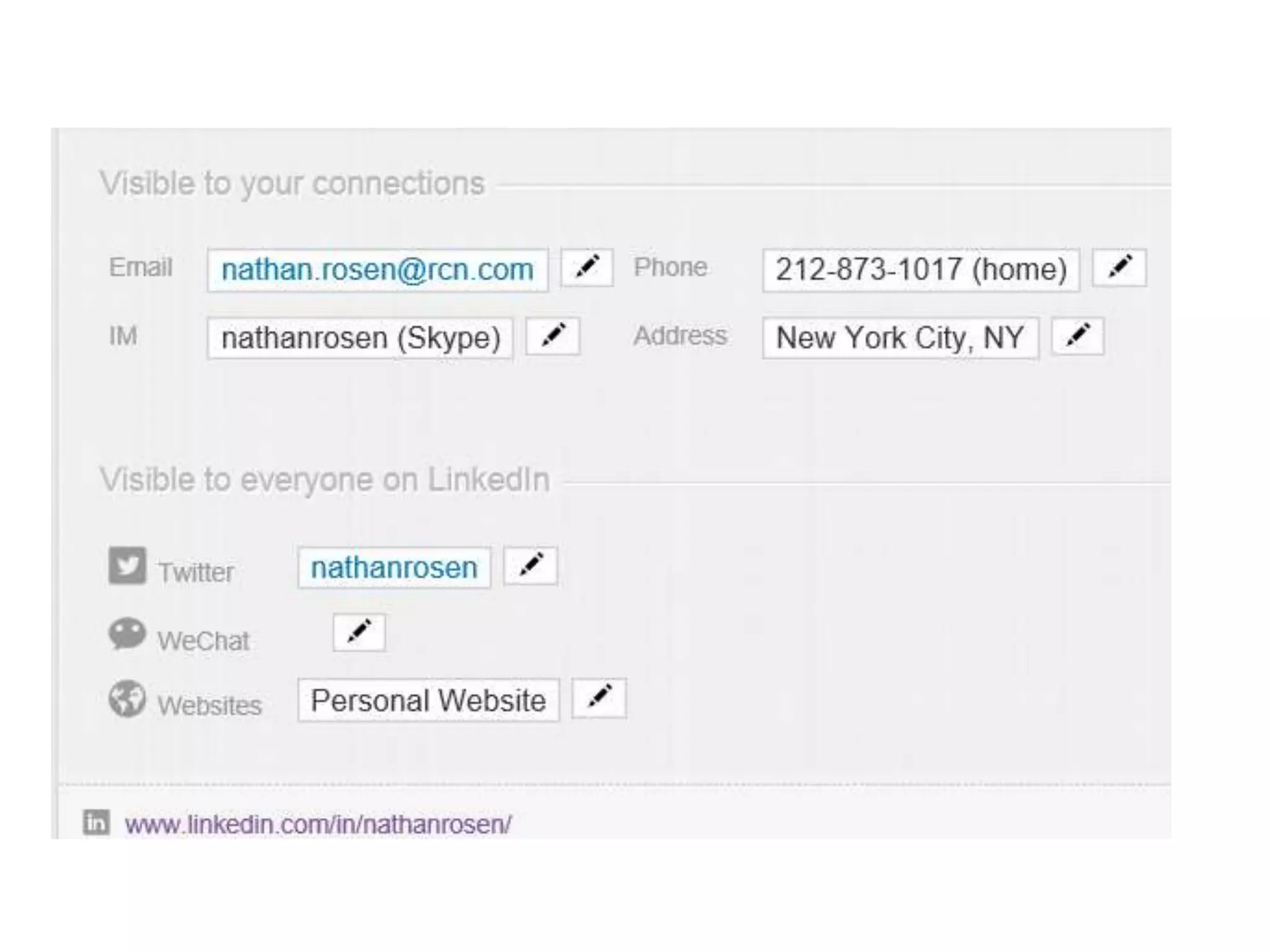The image size is (1270, 952).
Task: Click the pencil icon next to Email
Action: pyautogui.click(x=587, y=268)
